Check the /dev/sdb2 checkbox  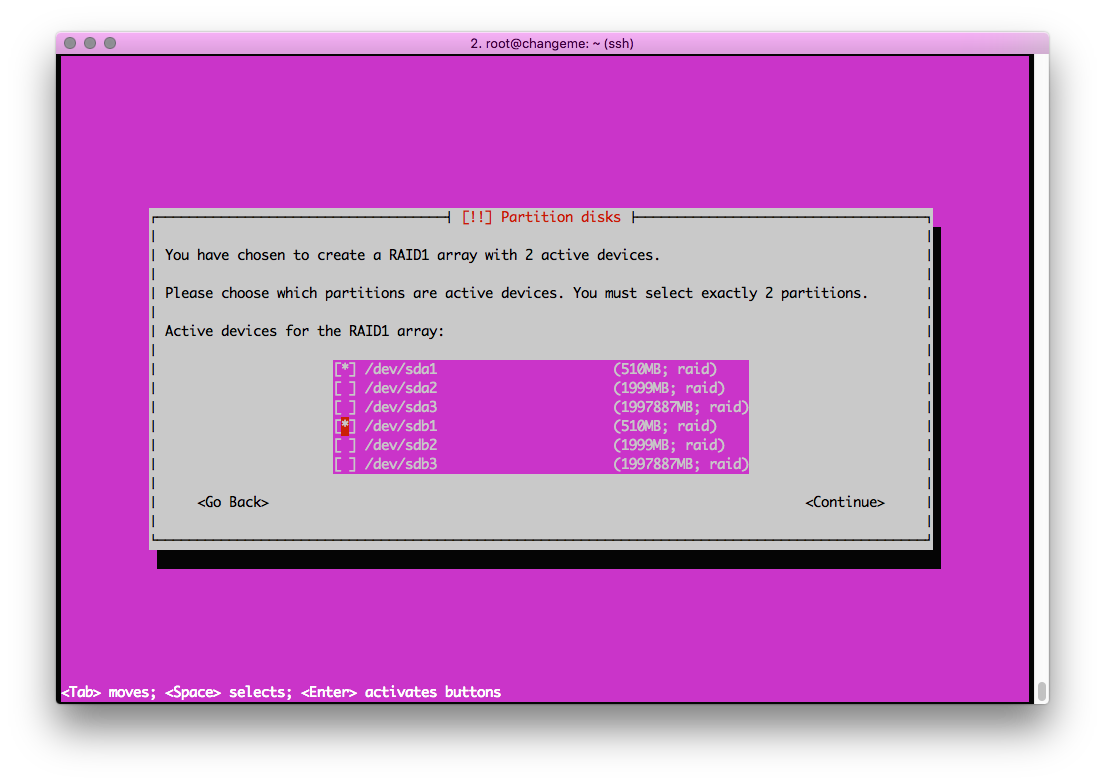pyautogui.click(x=345, y=445)
